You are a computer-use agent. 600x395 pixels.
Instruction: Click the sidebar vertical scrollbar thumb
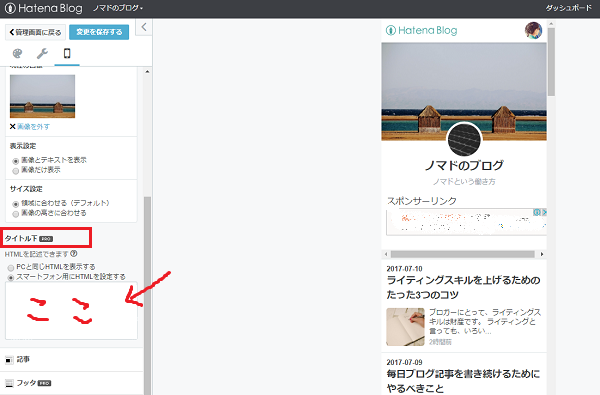147,295
